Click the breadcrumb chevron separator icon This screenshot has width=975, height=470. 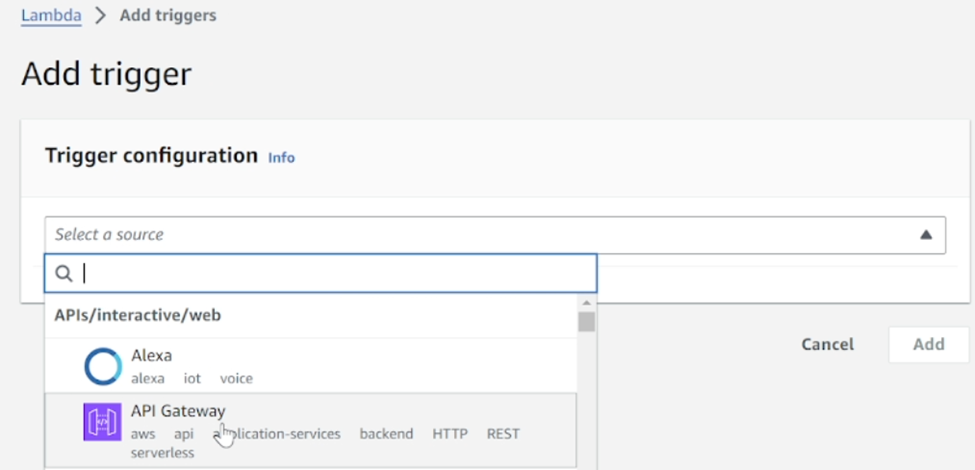pos(100,16)
